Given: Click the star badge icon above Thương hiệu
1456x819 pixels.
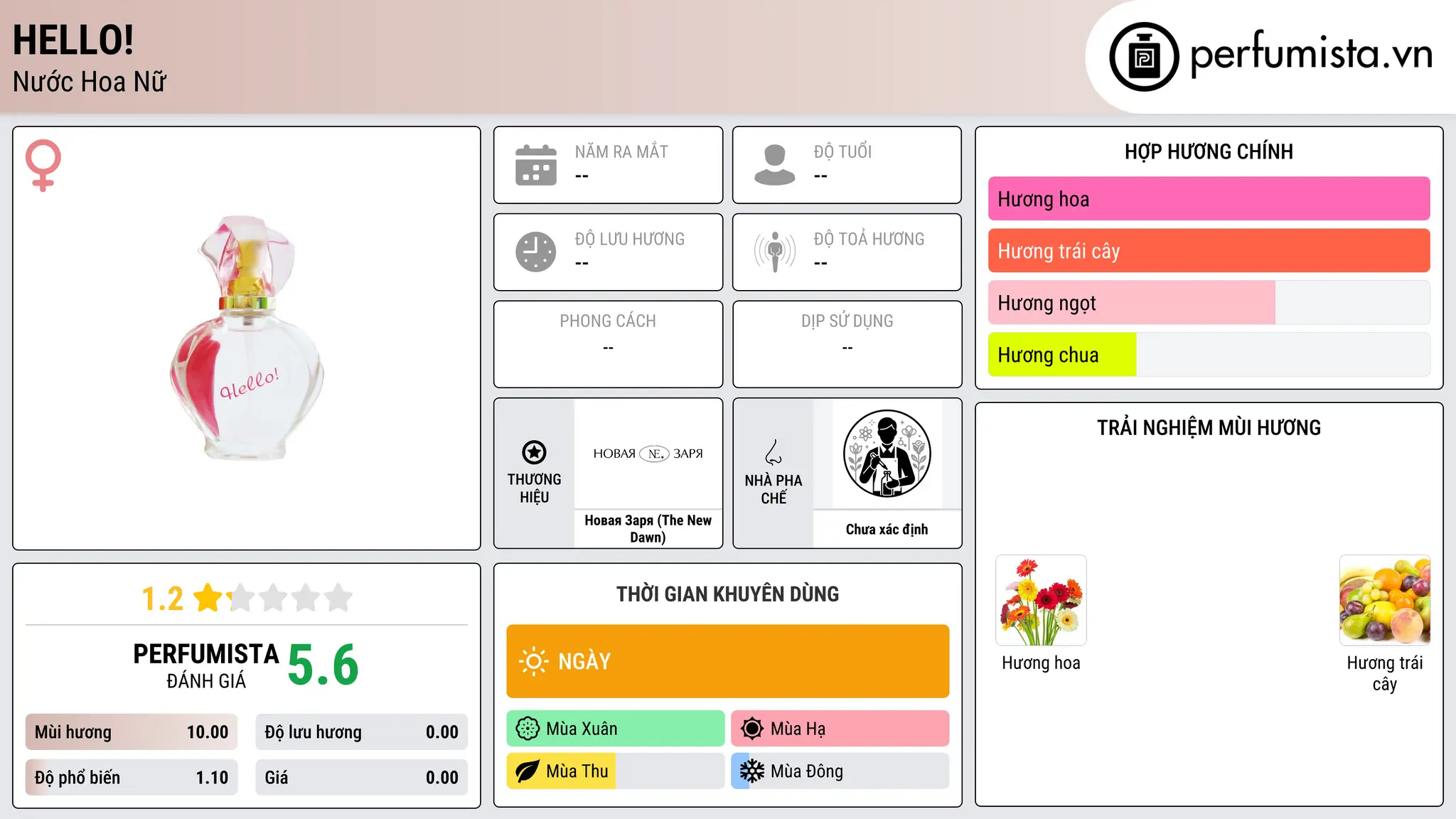Looking at the screenshot, I should click(534, 452).
